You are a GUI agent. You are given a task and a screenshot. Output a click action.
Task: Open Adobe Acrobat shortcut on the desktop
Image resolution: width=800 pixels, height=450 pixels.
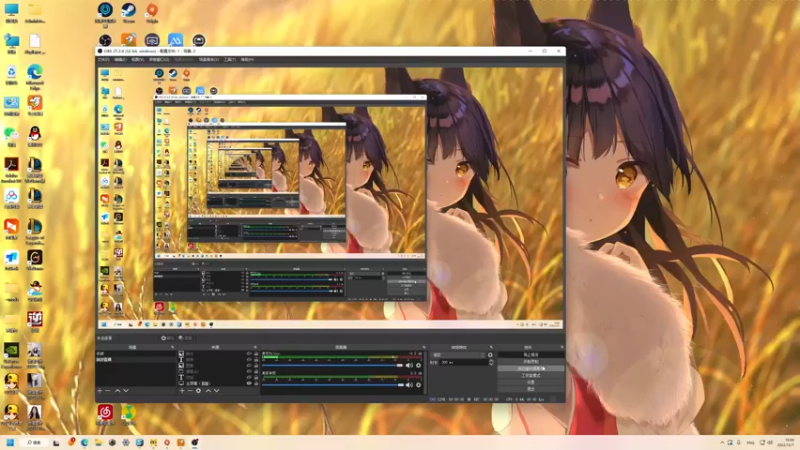pyautogui.click(x=11, y=169)
